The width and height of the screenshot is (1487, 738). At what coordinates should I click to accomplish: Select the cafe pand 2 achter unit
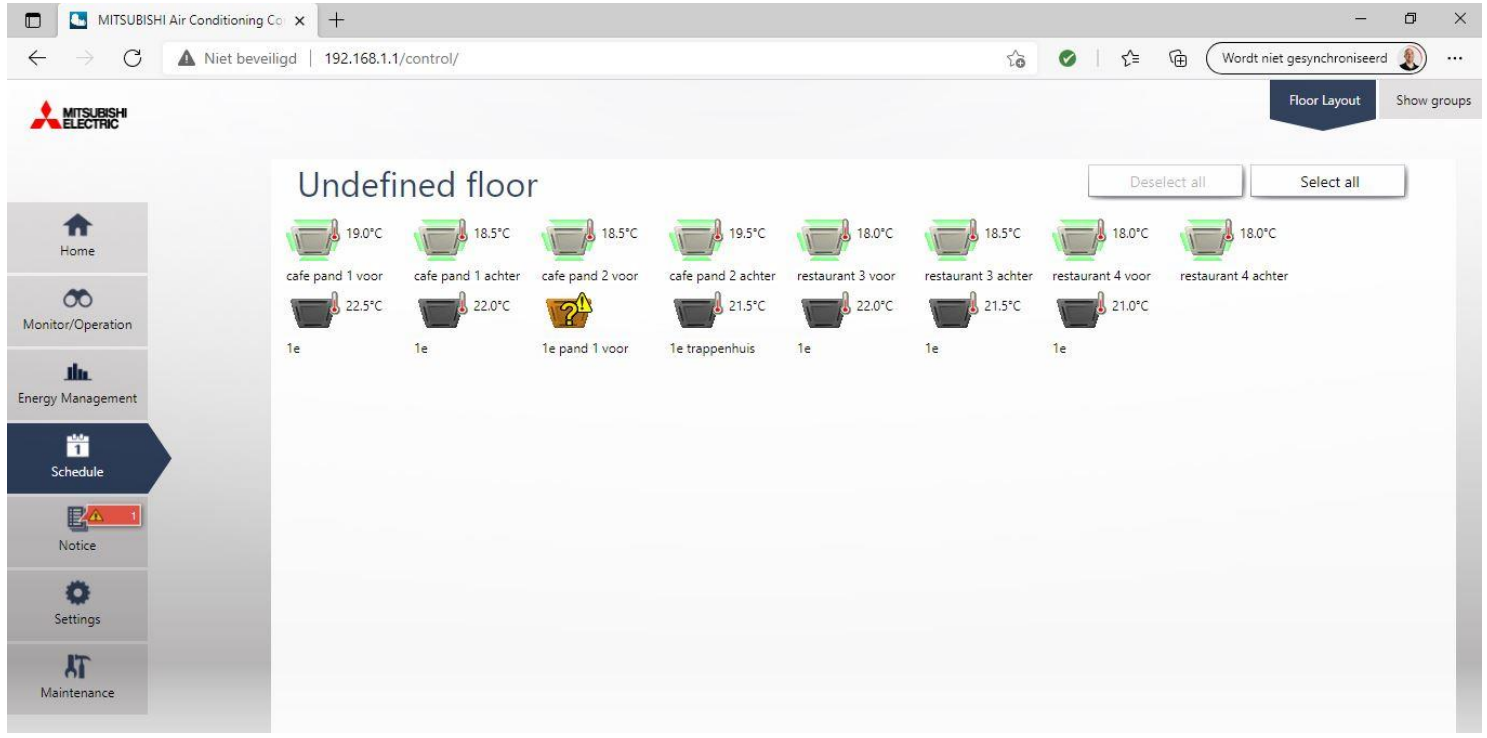coord(695,241)
